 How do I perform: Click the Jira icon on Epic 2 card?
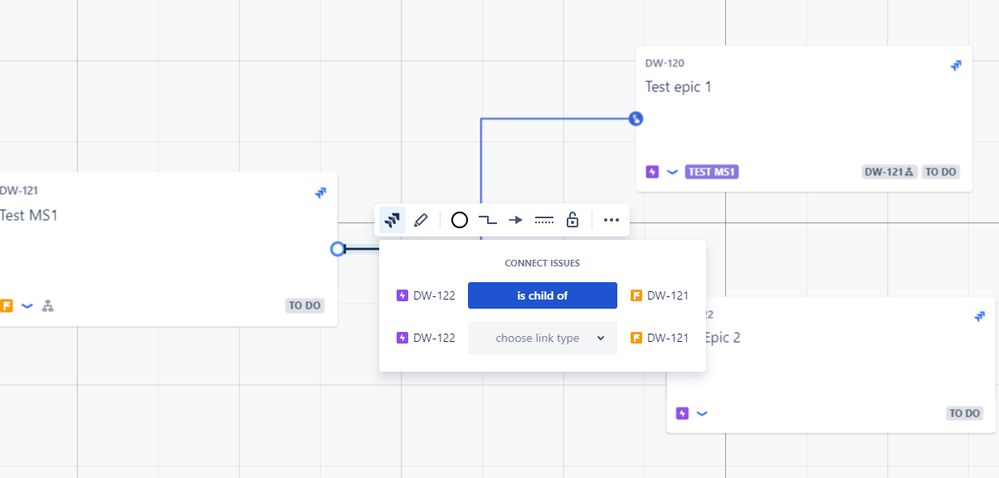point(980,316)
